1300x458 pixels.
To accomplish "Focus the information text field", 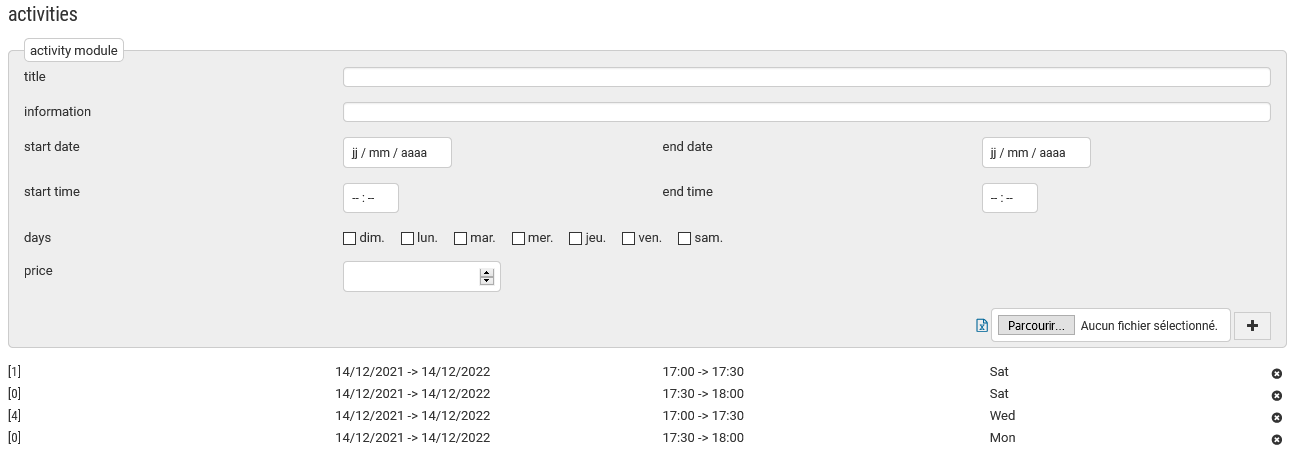I will pos(806,112).
